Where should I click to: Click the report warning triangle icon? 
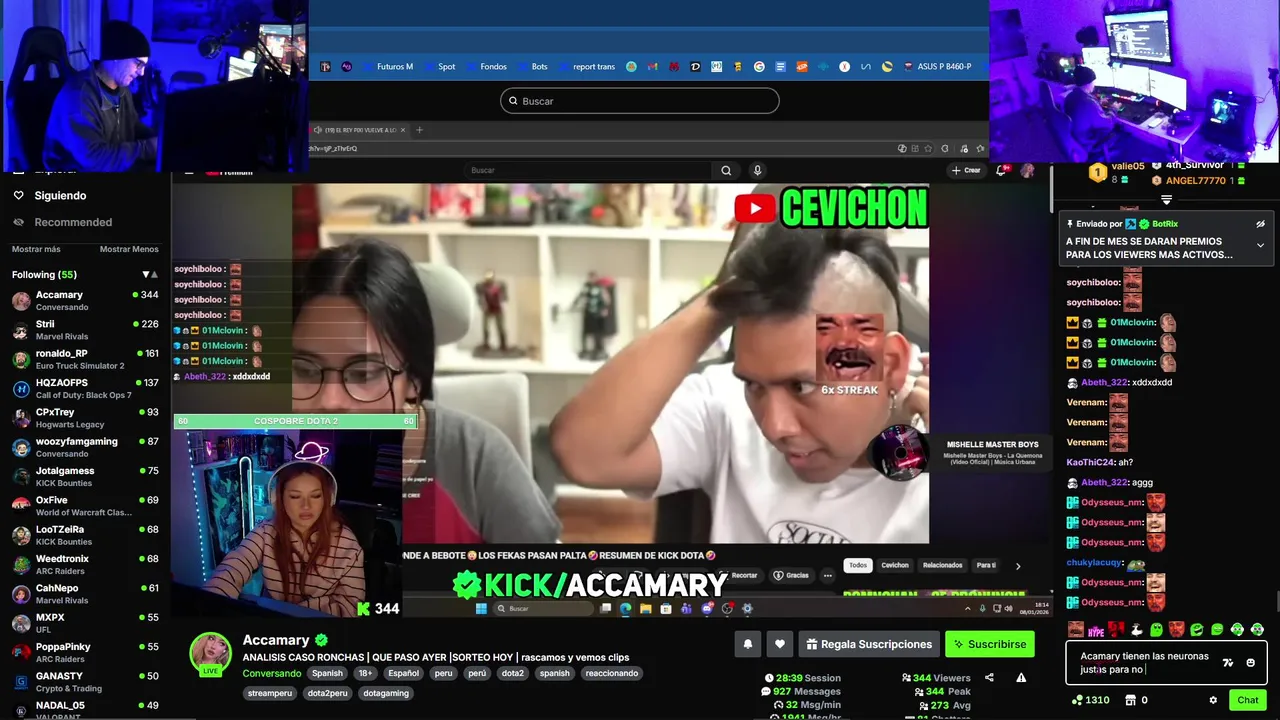1021,677
